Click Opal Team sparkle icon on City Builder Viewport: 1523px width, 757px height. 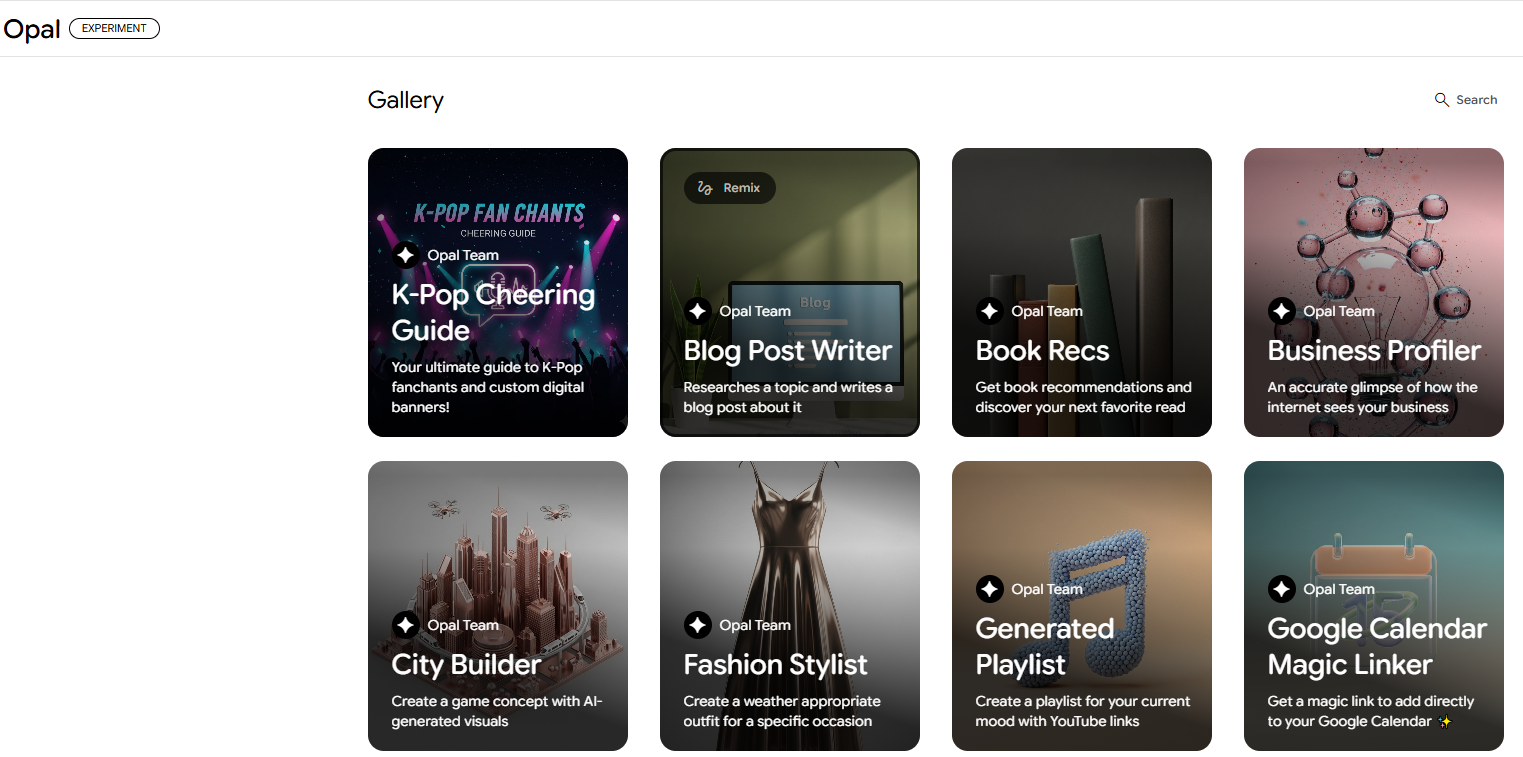click(x=405, y=625)
